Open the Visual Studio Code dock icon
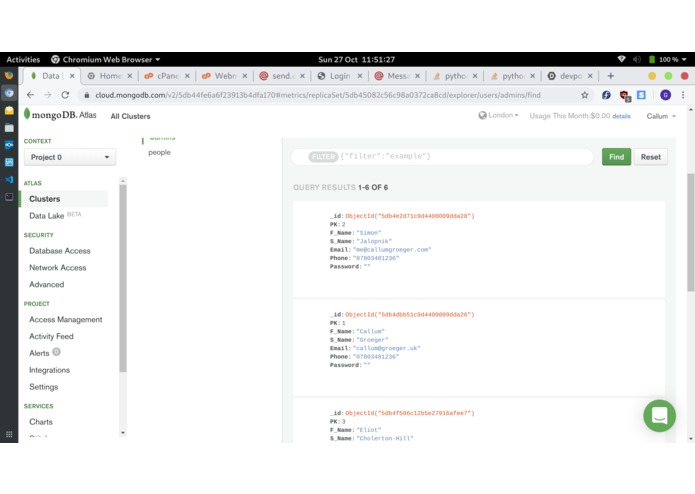The image size is (695, 494). (9, 179)
